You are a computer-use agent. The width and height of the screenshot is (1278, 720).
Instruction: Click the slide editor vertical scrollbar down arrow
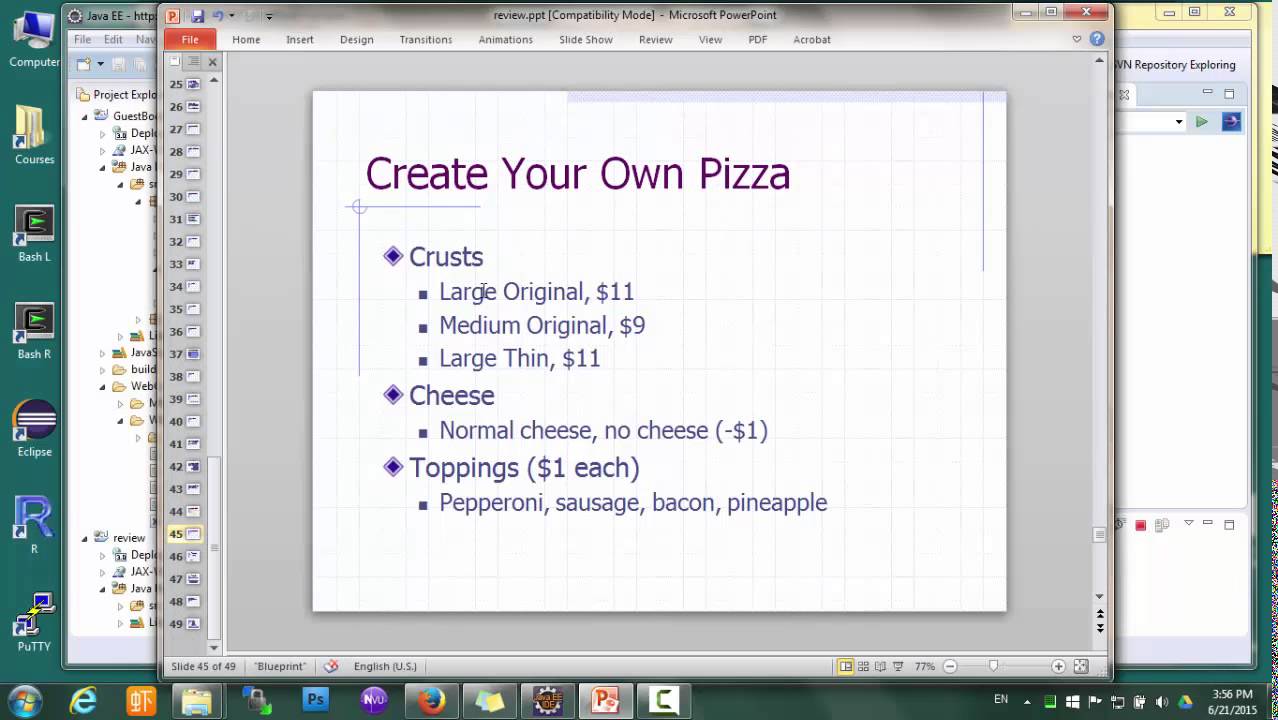(1100, 597)
